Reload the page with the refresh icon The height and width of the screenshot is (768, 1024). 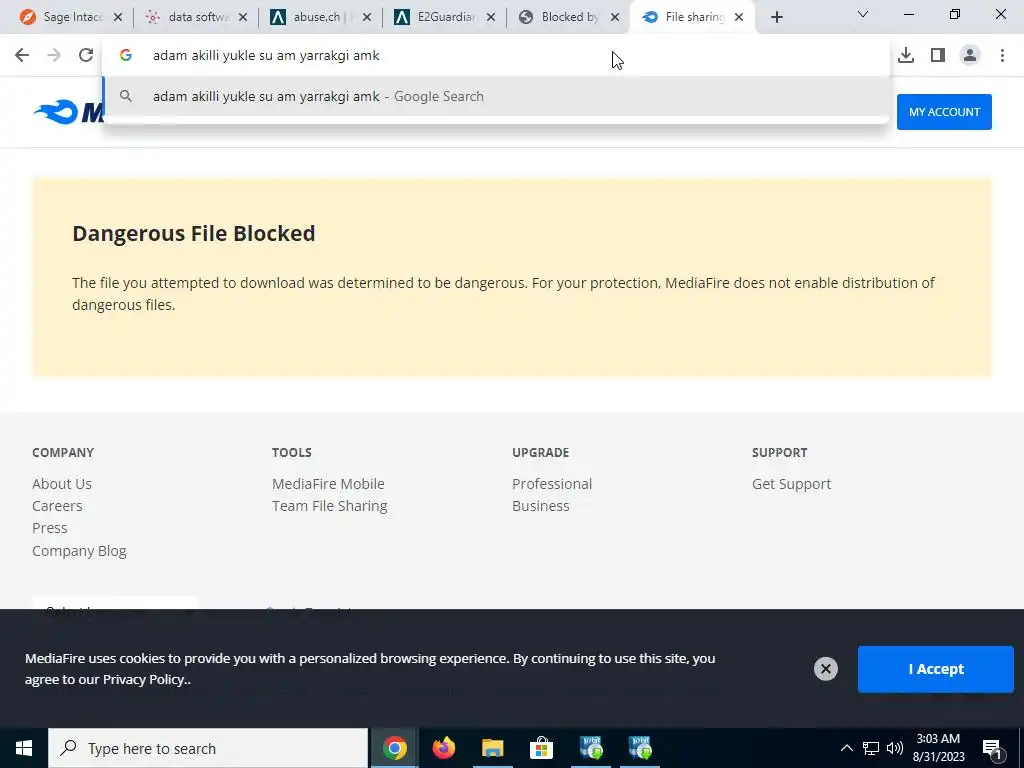(x=86, y=56)
